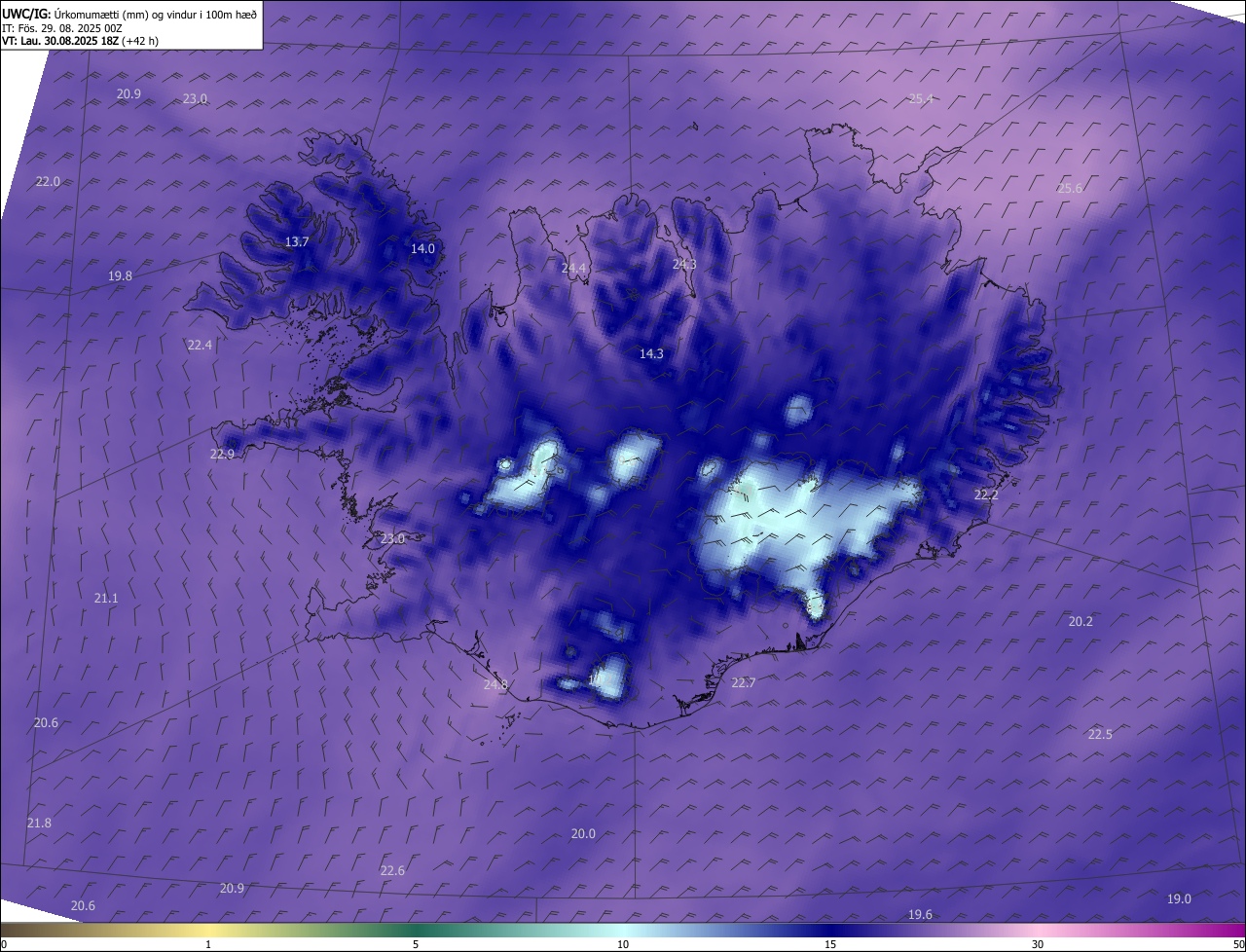Viewport: 1246px width, 952px height.
Task: Click the 20.2 value label
Action: tap(1081, 622)
